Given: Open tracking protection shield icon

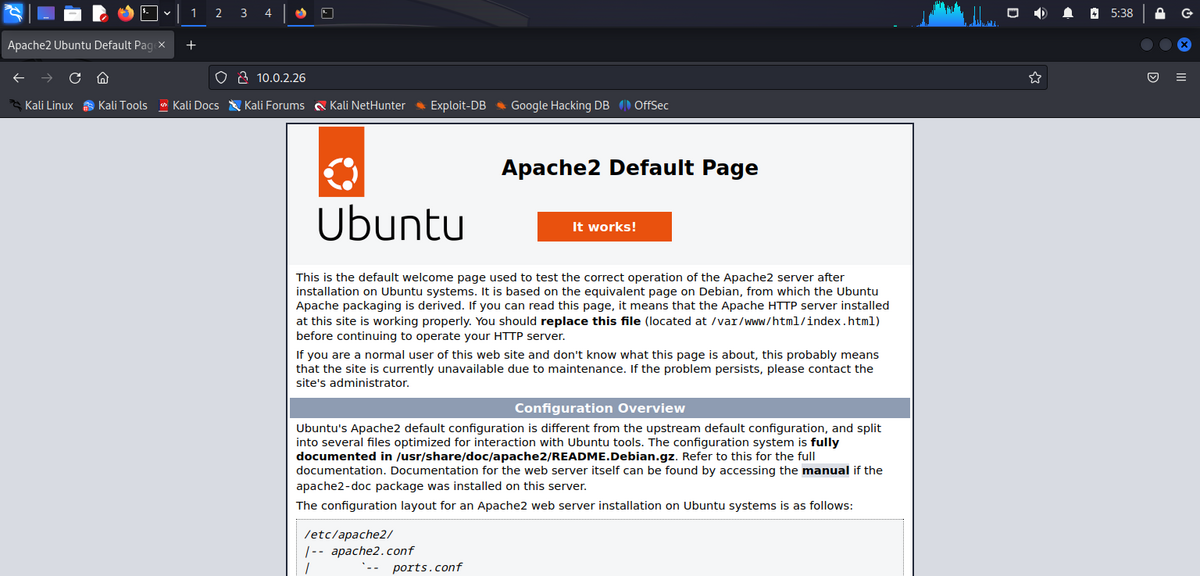Looking at the screenshot, I should point(223,77).
